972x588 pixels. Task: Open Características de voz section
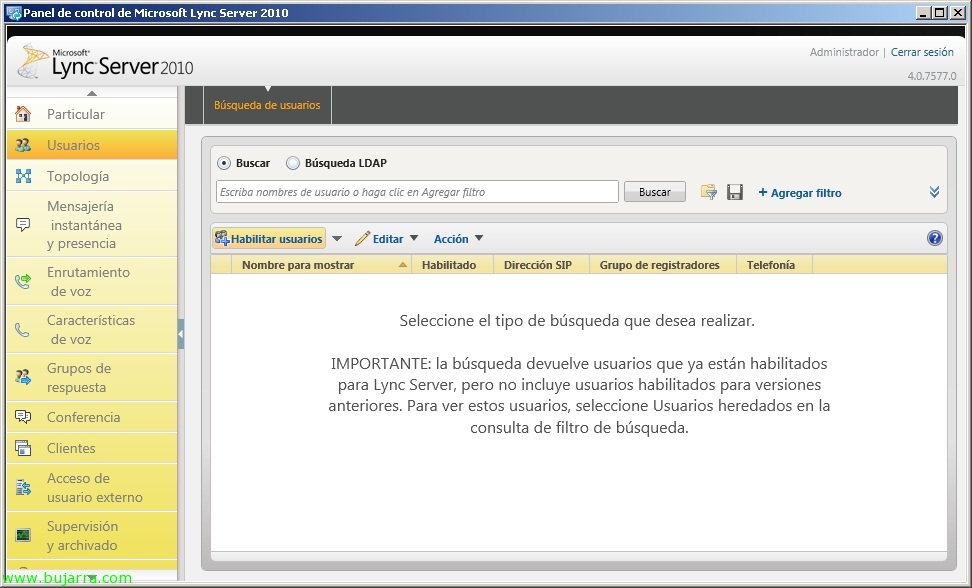(x=92, y=330)
